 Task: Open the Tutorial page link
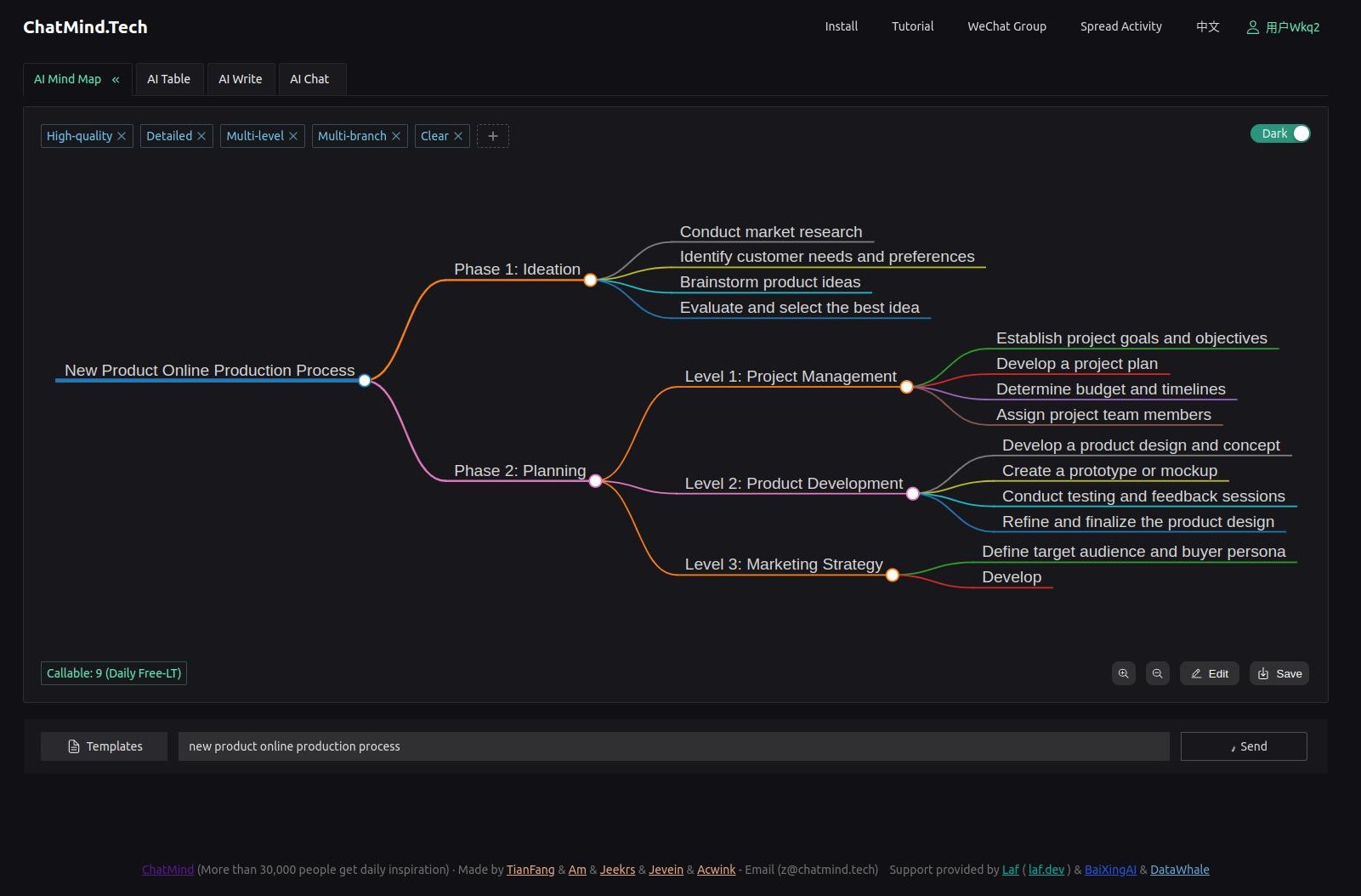pyautogui.click(x=912, y=26)
